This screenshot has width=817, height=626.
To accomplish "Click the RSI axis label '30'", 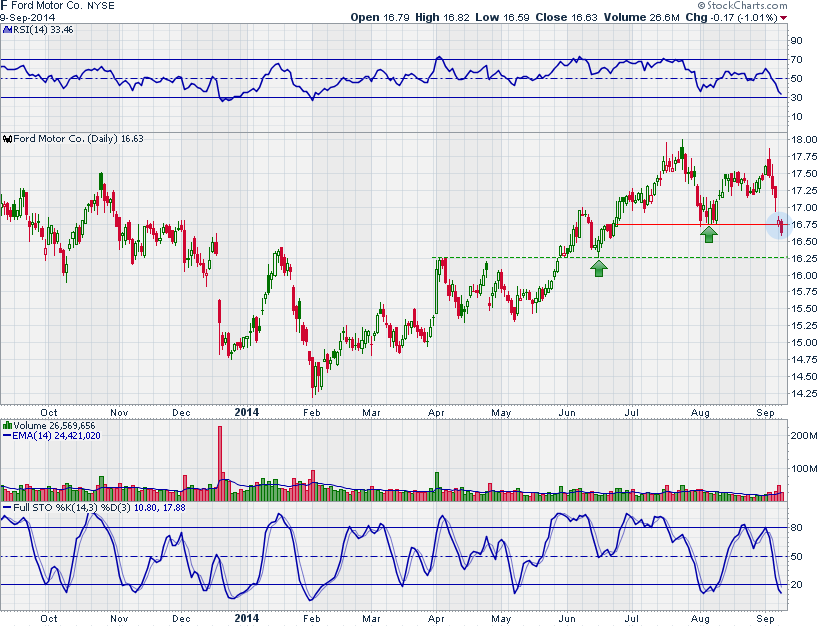I will pyautogui.click(x=797, y=97).
